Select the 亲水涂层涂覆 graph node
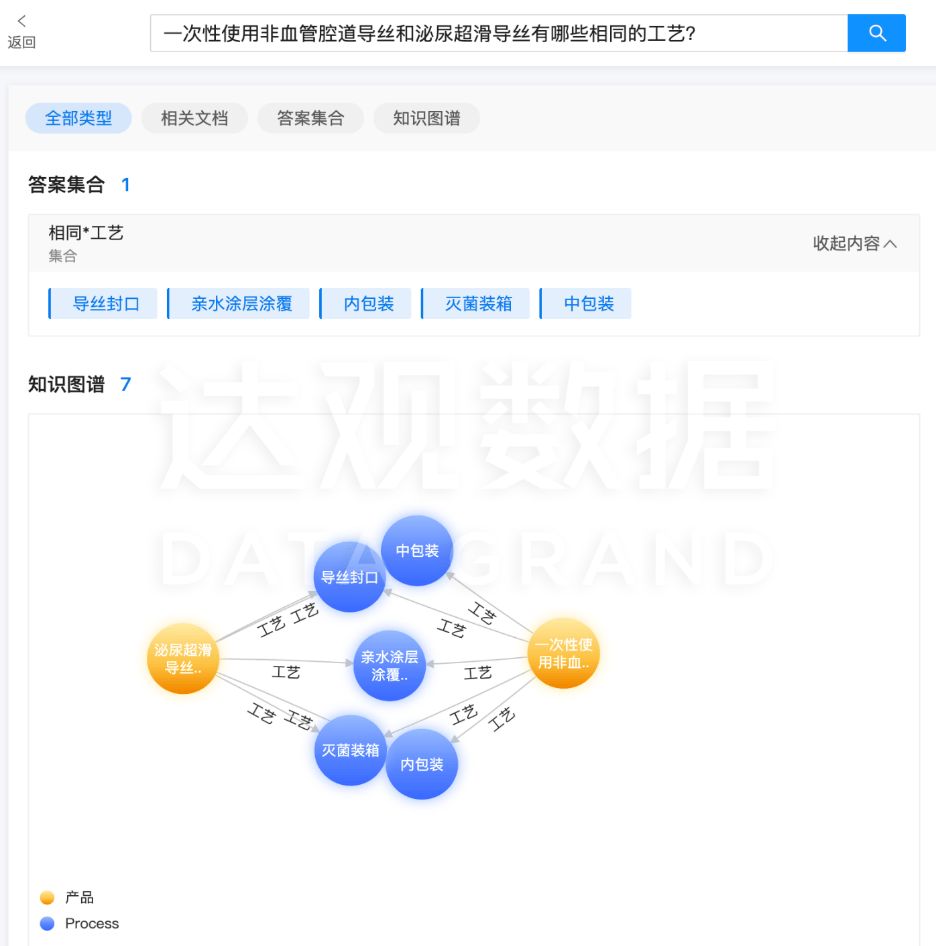 click(x=389, y=666)
